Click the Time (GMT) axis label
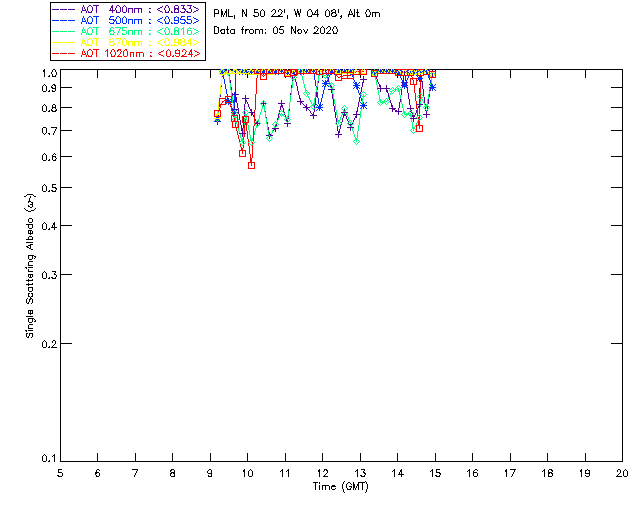Screen dimensions: 640x512 340,487
